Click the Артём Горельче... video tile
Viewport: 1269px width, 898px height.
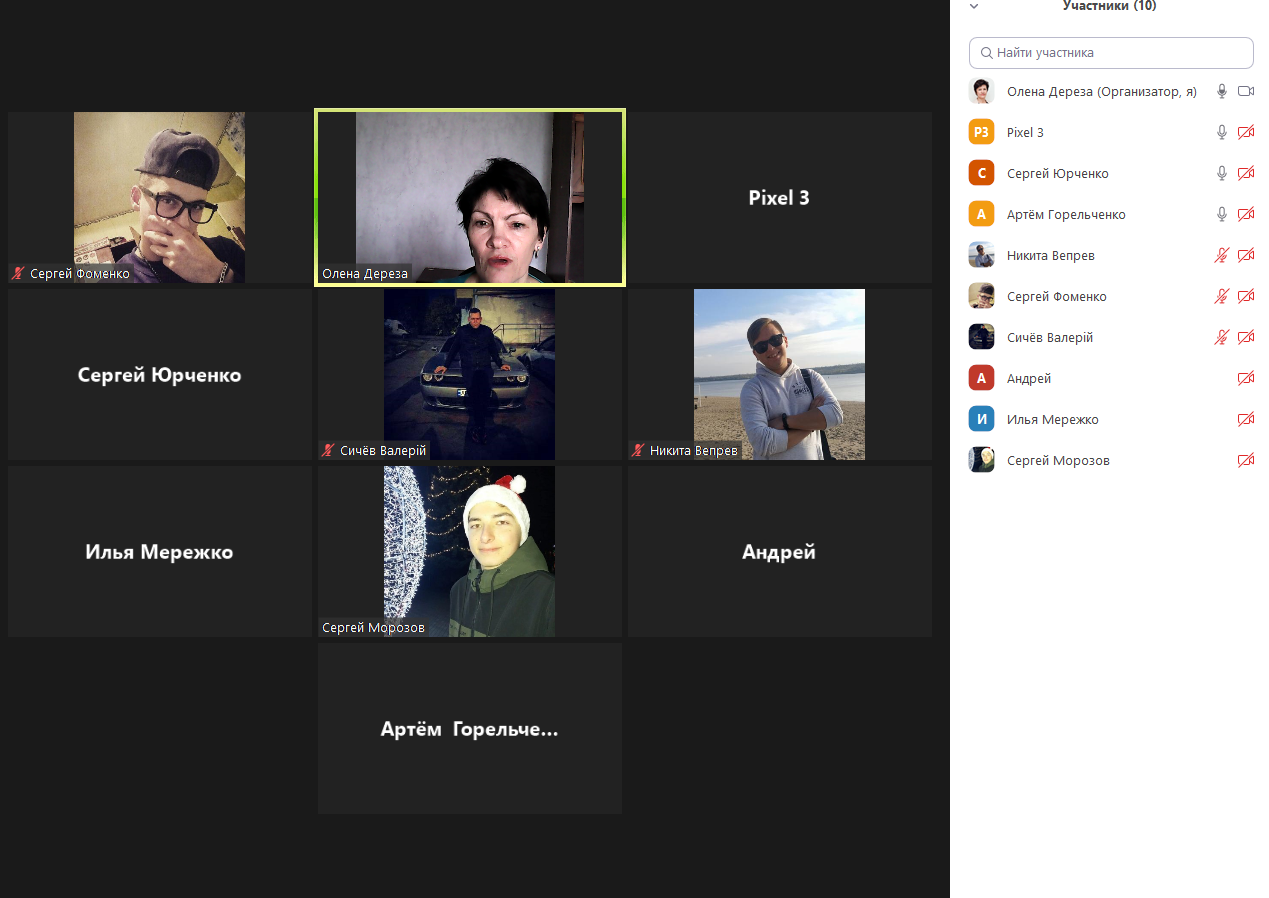(x=470, y=729)
